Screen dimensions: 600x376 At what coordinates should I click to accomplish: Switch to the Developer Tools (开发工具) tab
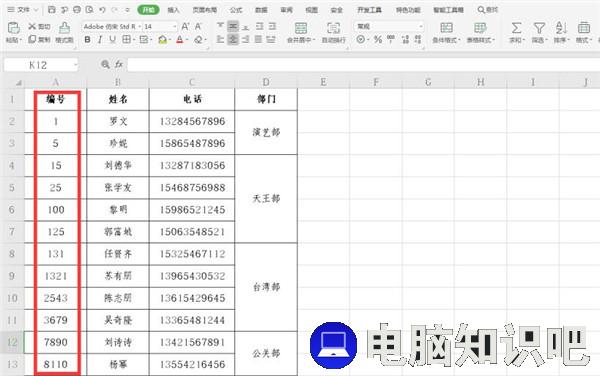(369, 10)
